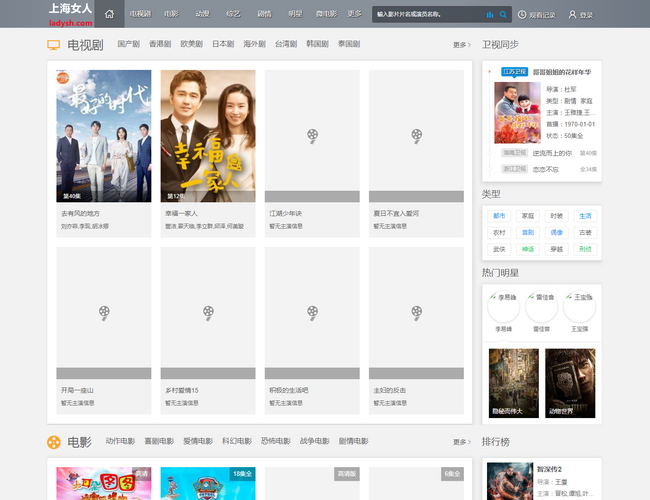Choose the 湖南卫视 channel label
650x500 pixels.
tap(514, 153)
